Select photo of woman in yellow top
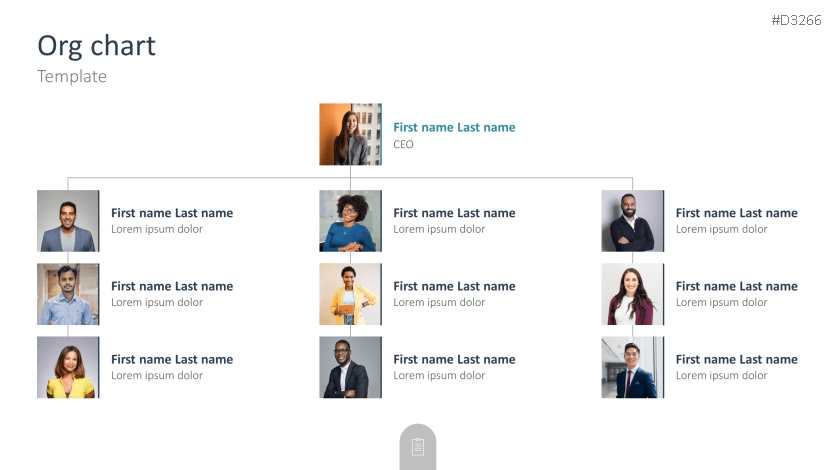The width and height of the screenshot is (836, 470). (68, 367)
